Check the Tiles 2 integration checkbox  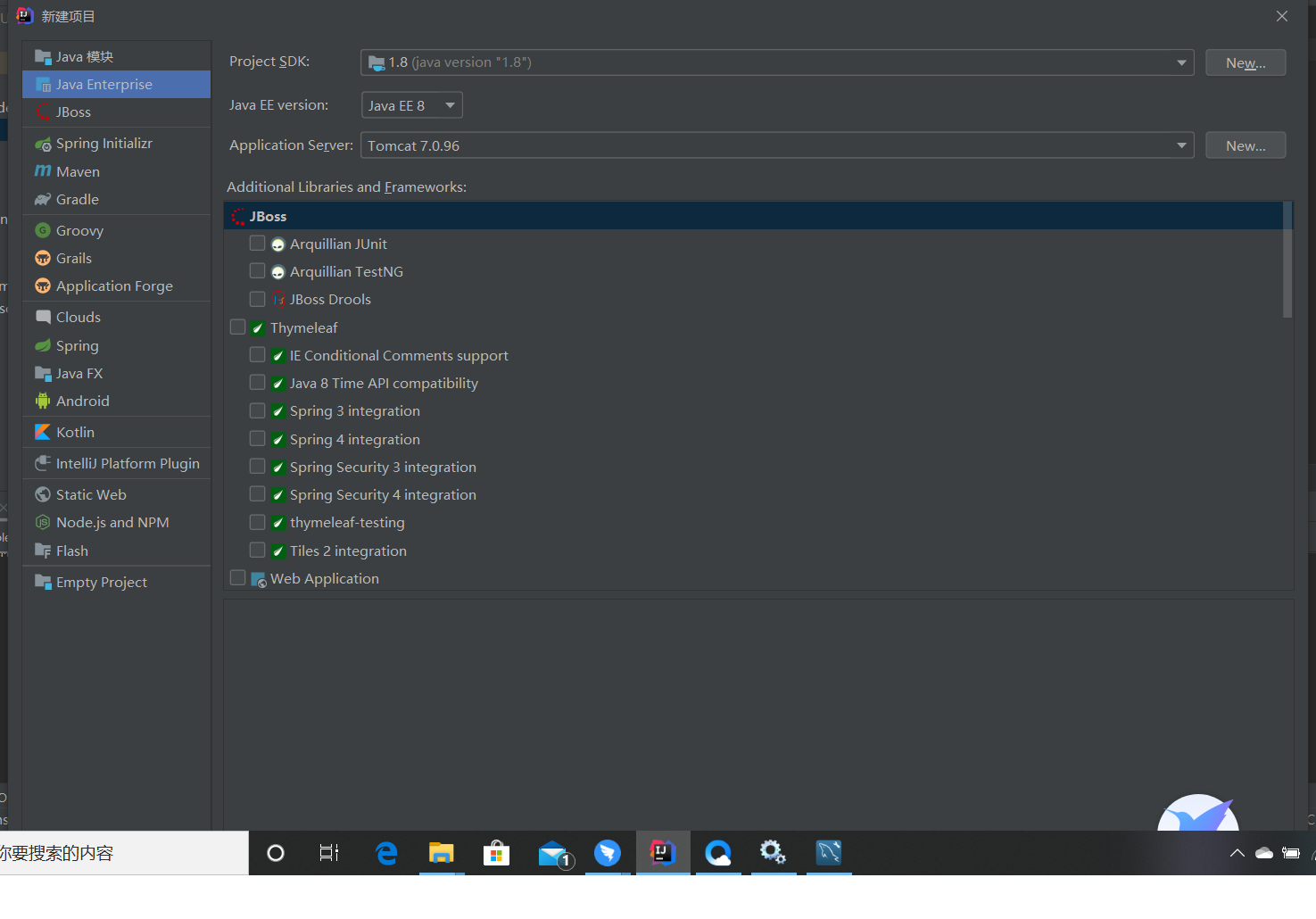click(x=258, y=551)
